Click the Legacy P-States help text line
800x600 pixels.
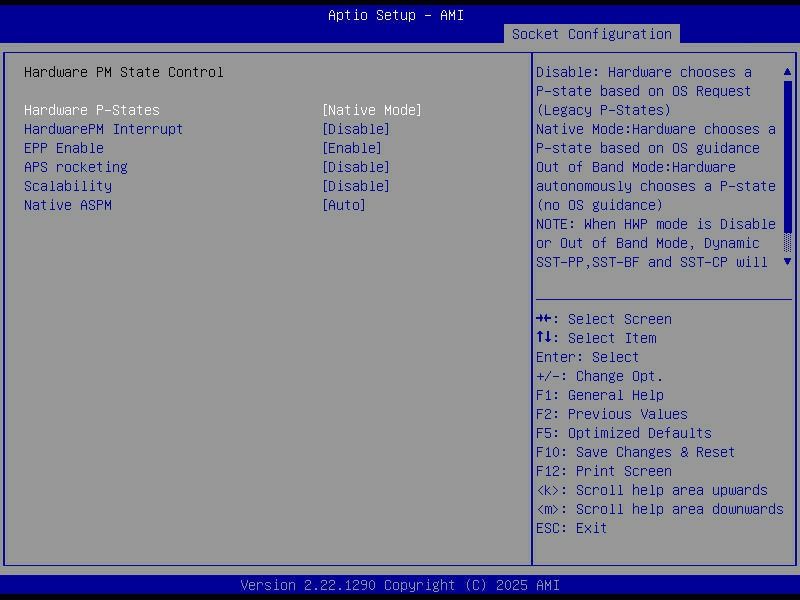coord(604,110)
